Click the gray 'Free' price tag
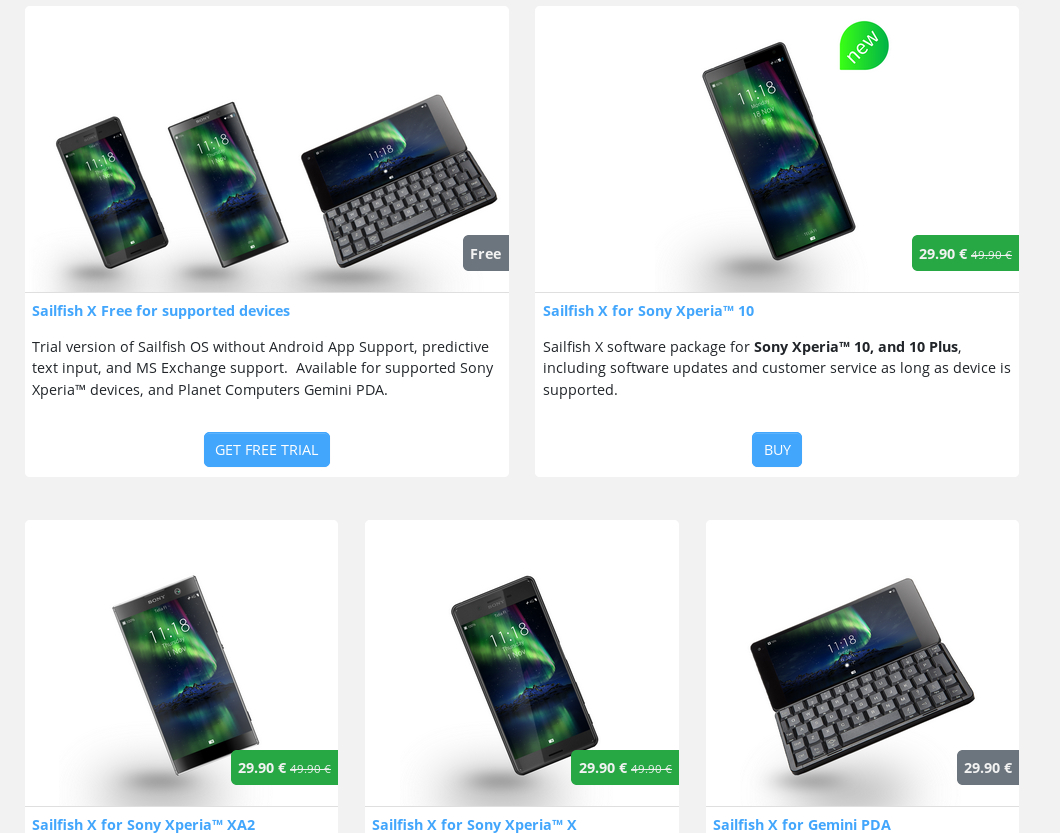 [486, 254]
